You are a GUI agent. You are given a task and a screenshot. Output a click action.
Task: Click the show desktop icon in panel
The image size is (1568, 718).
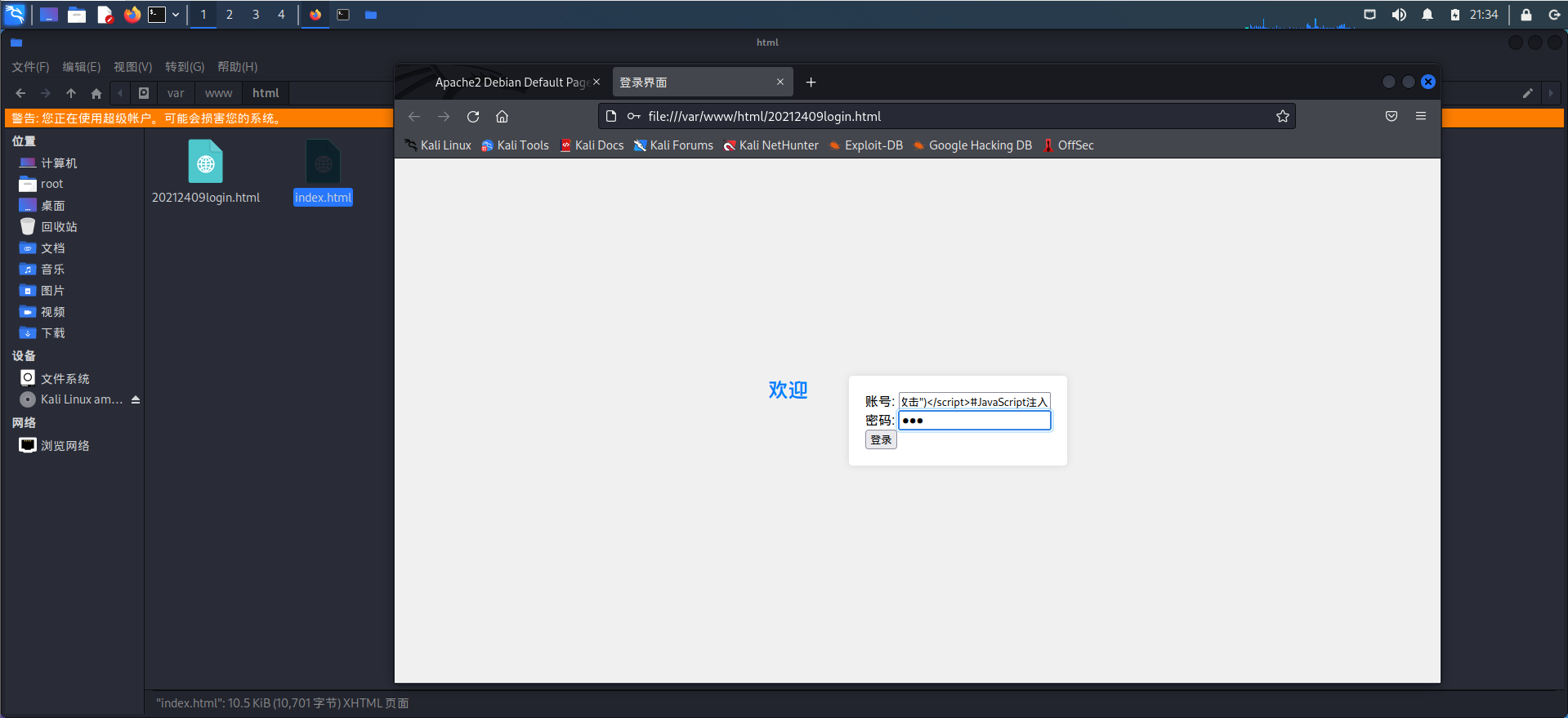point(49,15)
